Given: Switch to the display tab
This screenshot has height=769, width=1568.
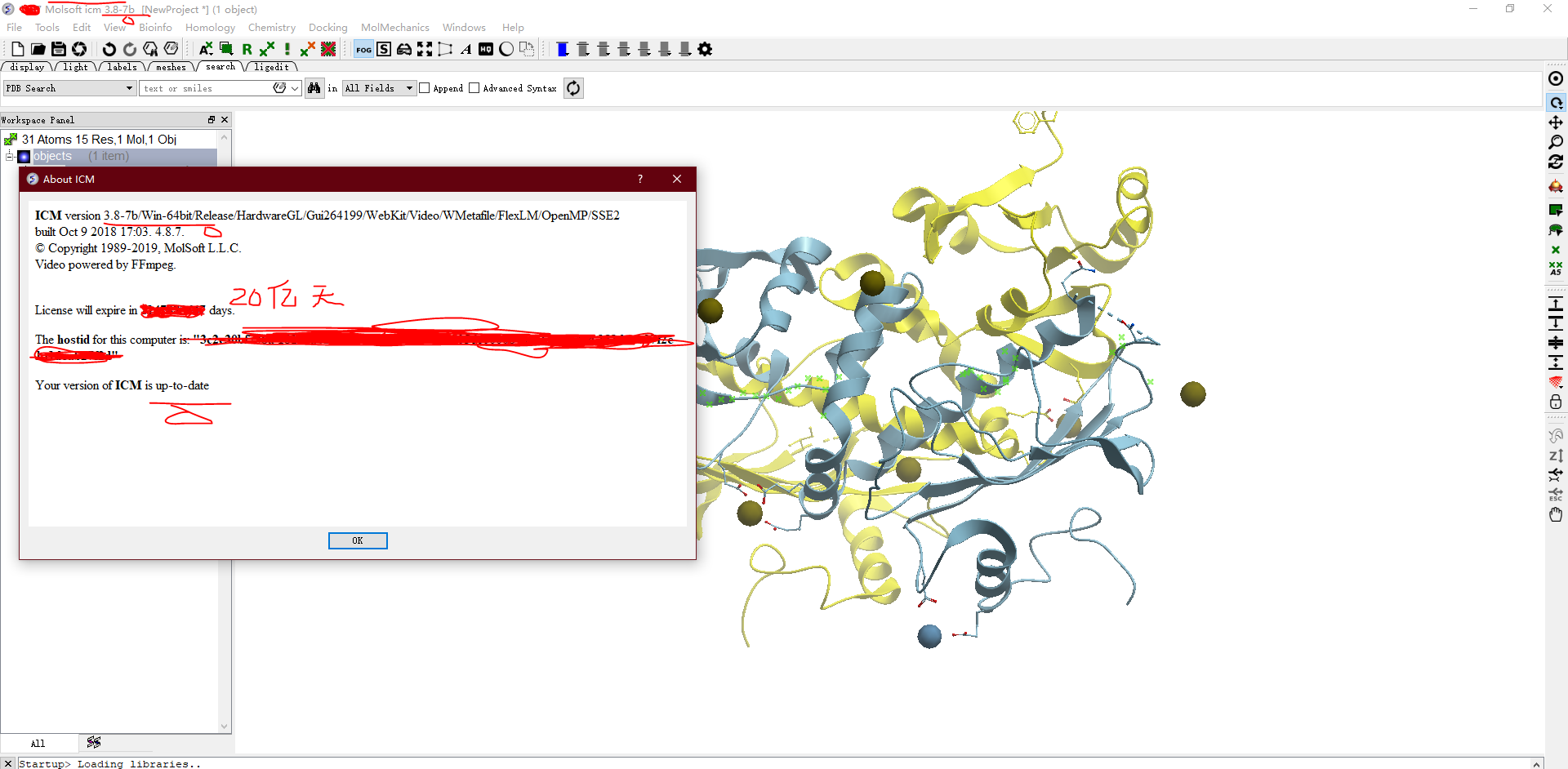Looking at the screenshot, I should tap(27, 67).
